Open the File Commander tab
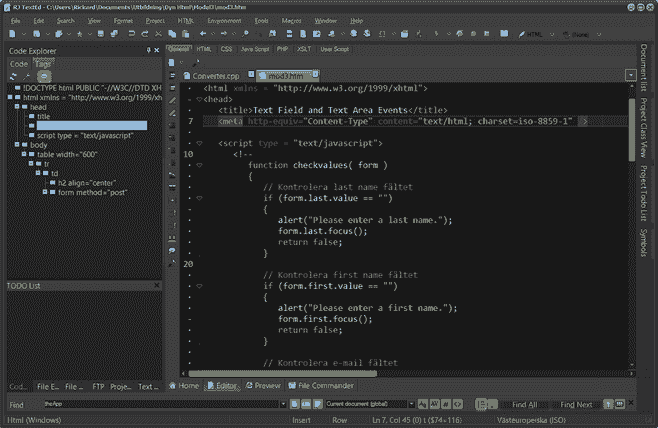The height and width of the screenshot is (428, 658). [x=321, y=385]
